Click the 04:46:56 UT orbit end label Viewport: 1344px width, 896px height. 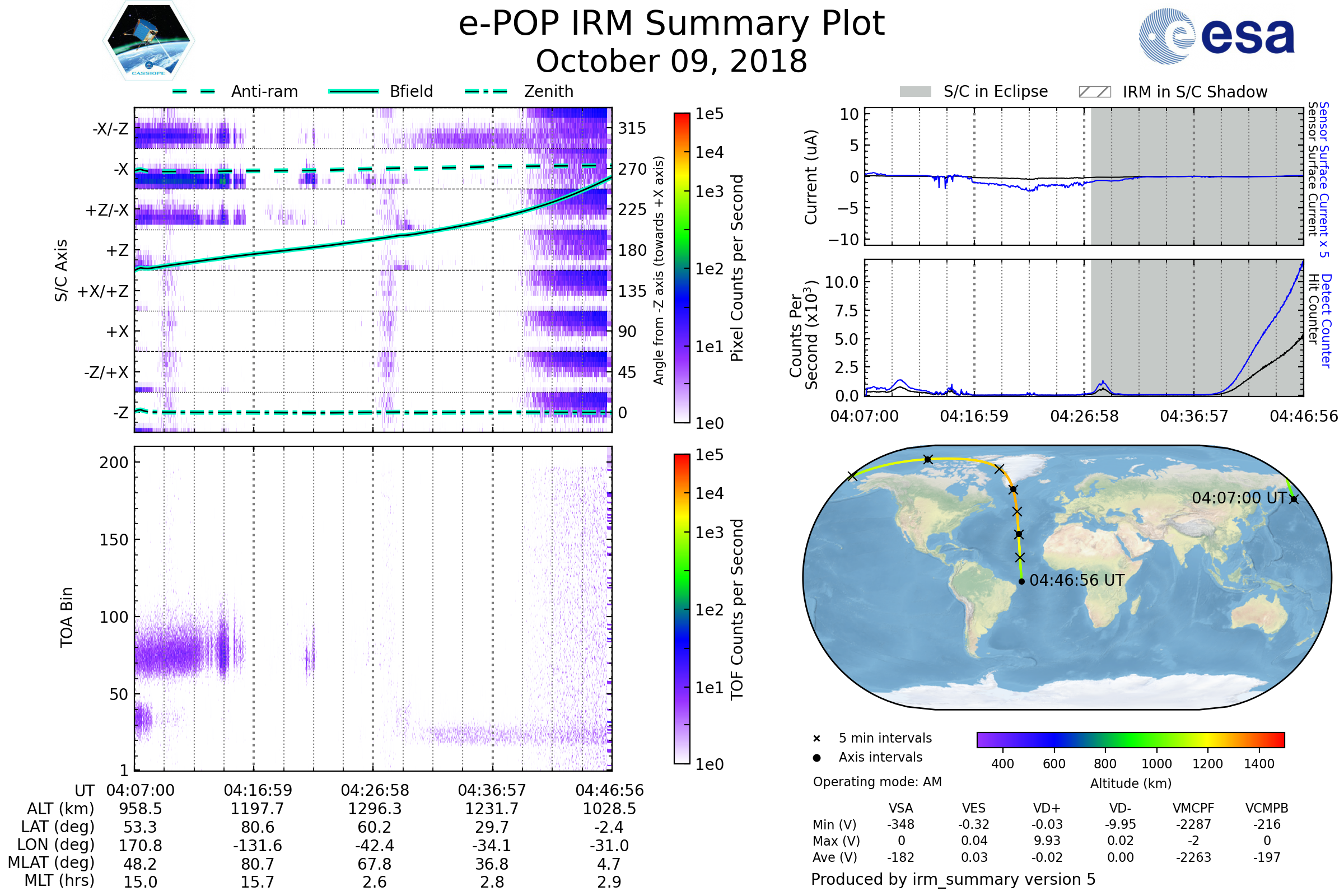tap(1076, 581)
